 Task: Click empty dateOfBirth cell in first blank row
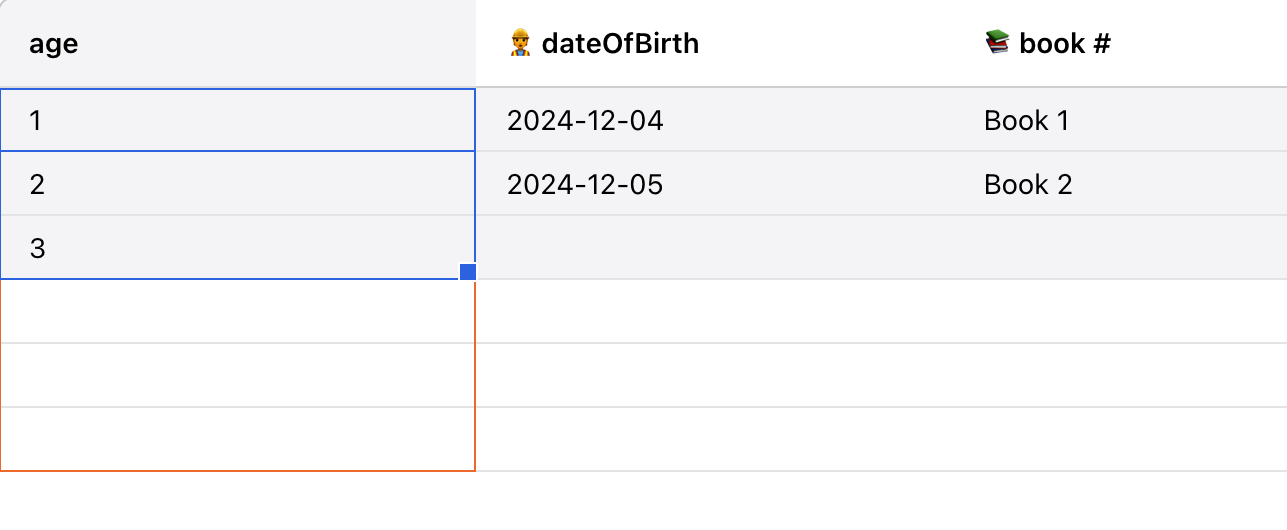(x=714, y=312)
